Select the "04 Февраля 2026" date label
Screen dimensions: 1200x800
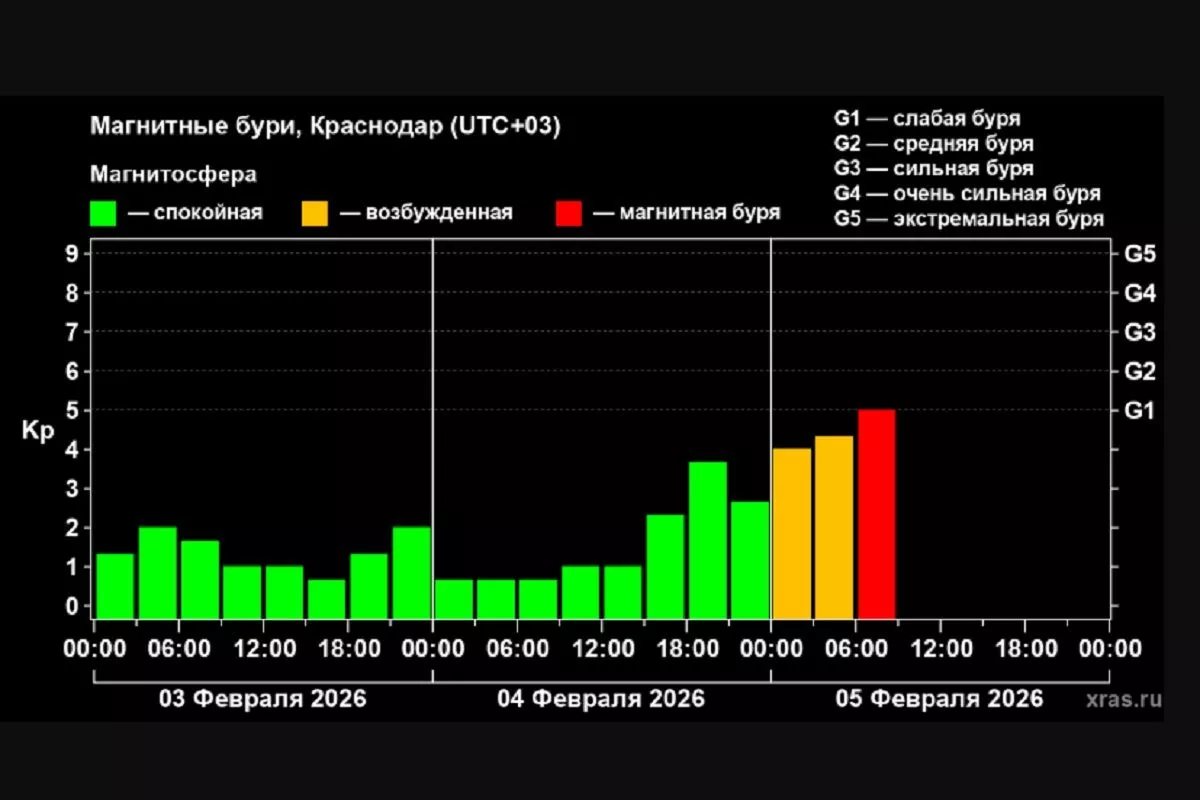601,698
